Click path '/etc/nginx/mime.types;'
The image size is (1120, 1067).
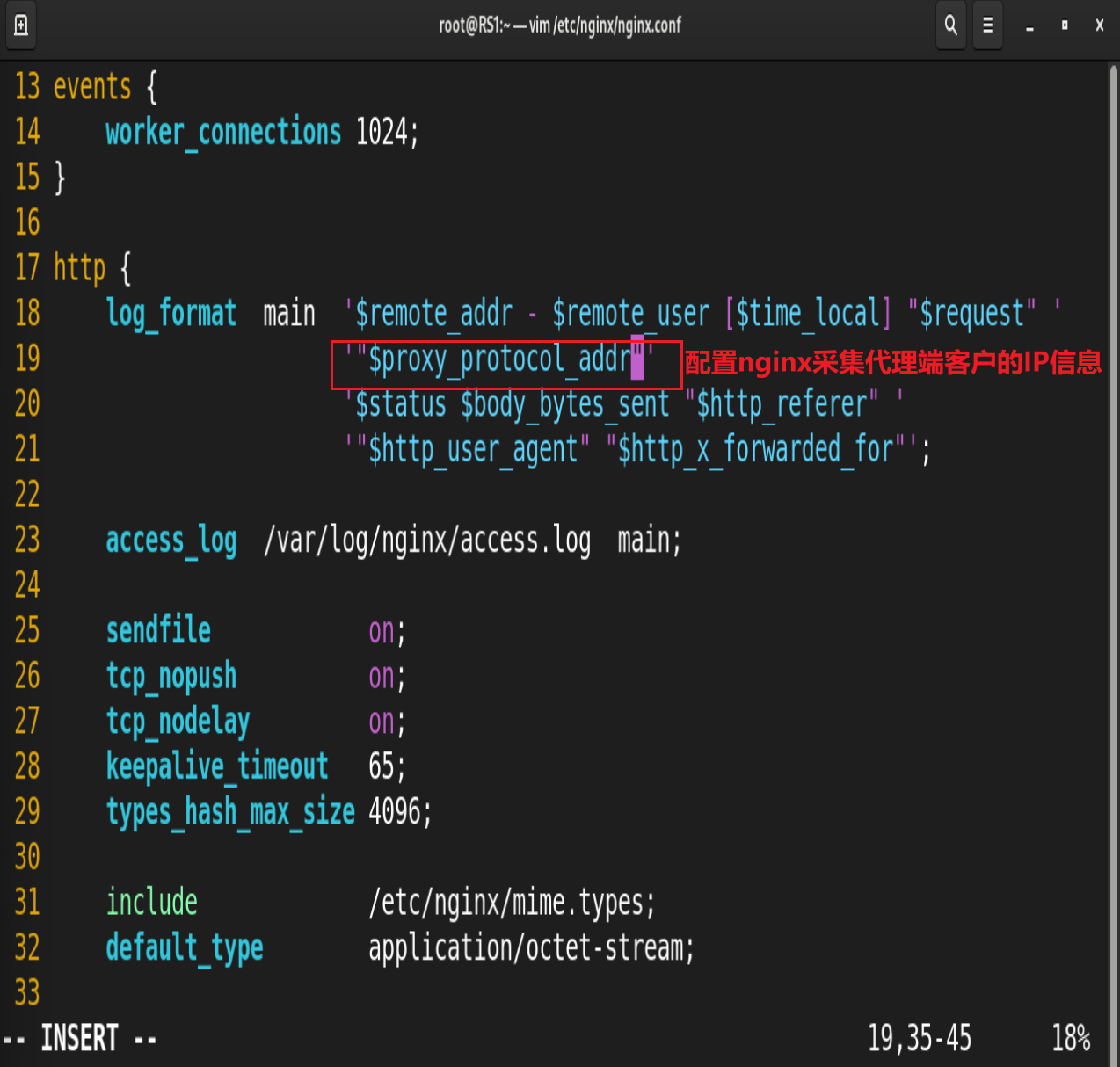tap(513, 904)
